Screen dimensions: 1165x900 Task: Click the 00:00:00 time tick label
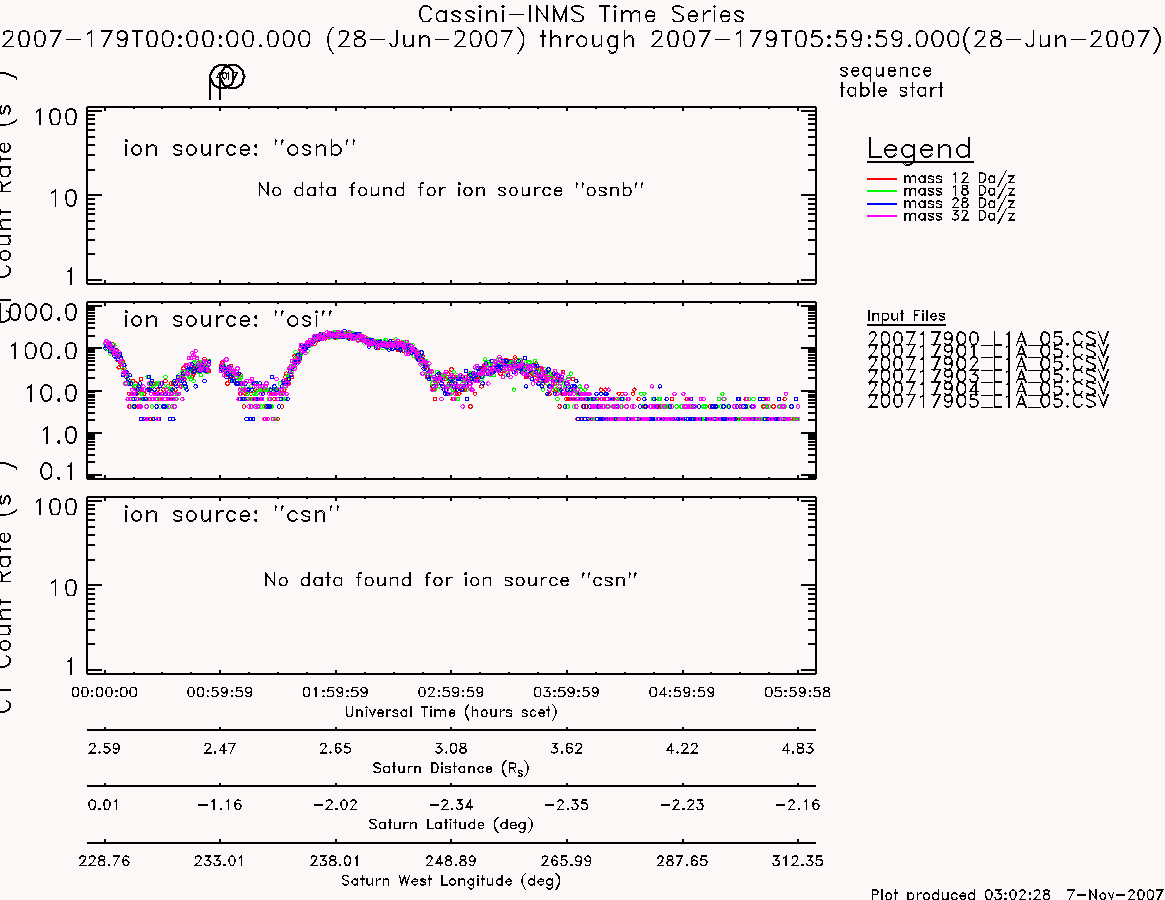104,692
